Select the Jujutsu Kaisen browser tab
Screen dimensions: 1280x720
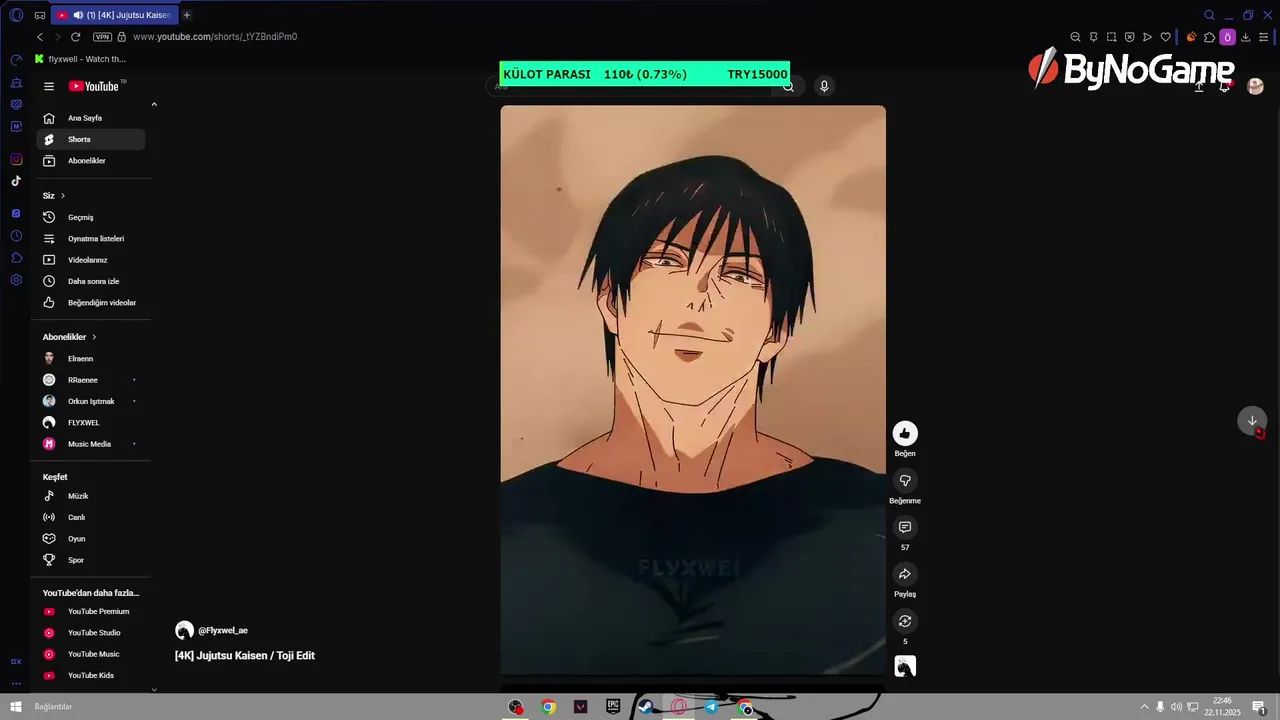point(113,15)
